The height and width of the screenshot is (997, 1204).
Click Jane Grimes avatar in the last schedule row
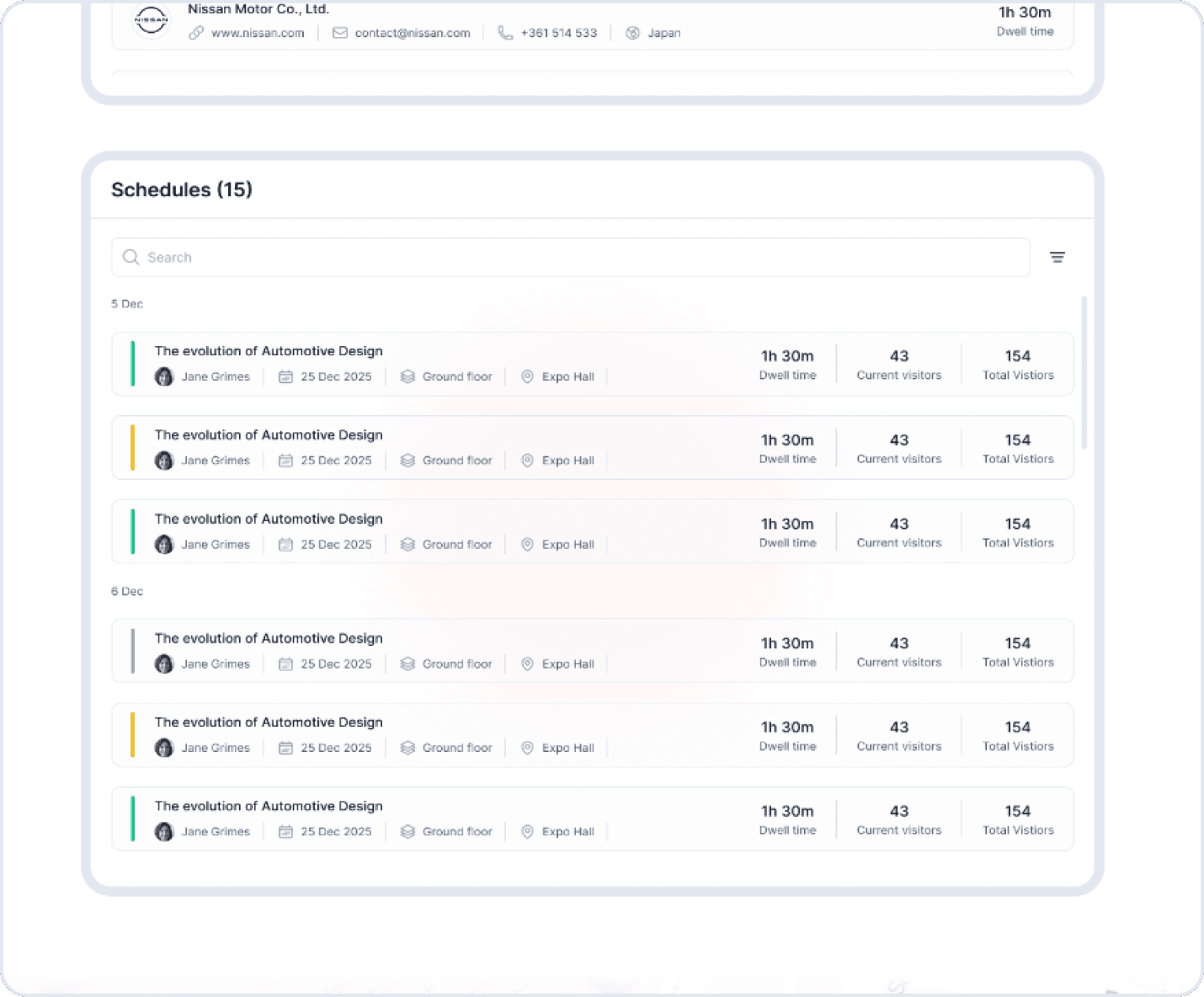164,831
